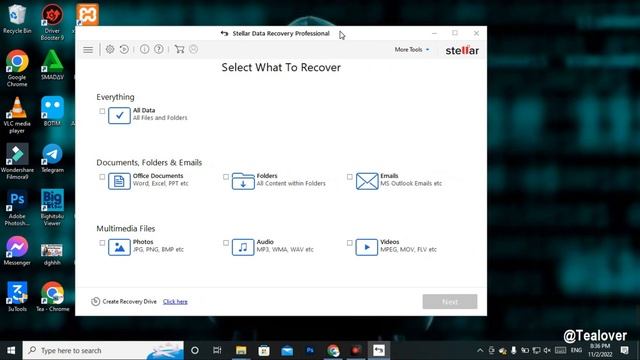640x360 pixels.
Task: Click the Create Recovery Drive label
Action: [129, 302]
